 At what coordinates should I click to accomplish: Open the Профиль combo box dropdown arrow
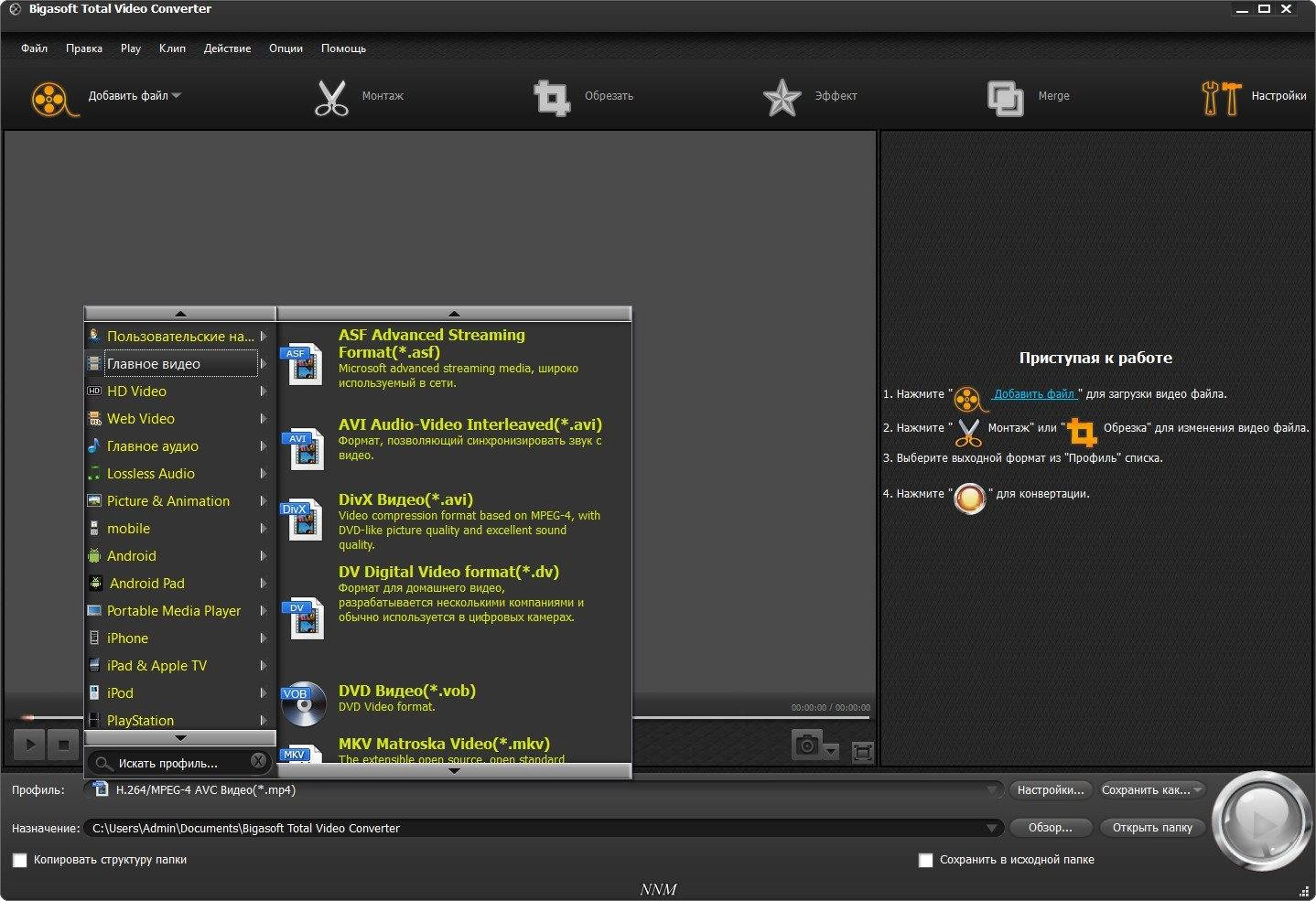click(x=992, y=790)
